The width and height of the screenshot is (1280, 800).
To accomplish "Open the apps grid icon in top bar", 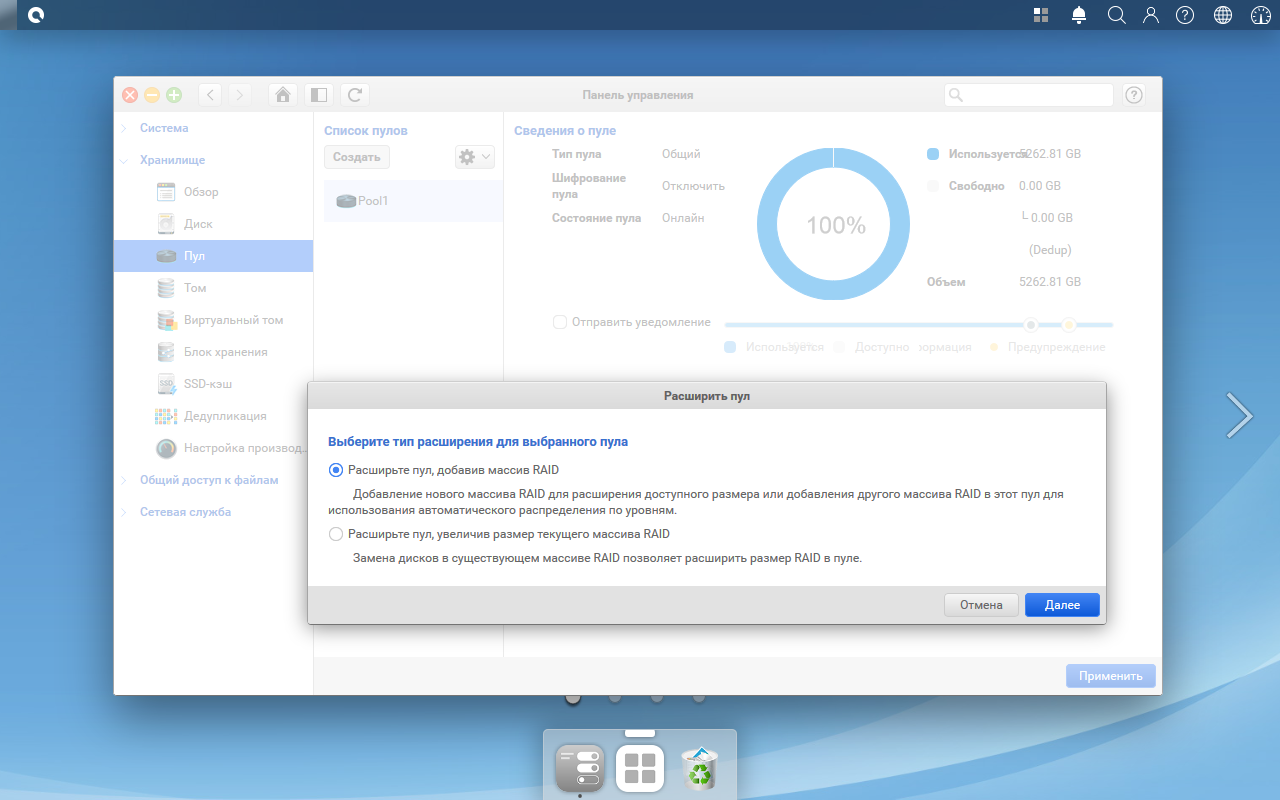I will click(1041, 15).
